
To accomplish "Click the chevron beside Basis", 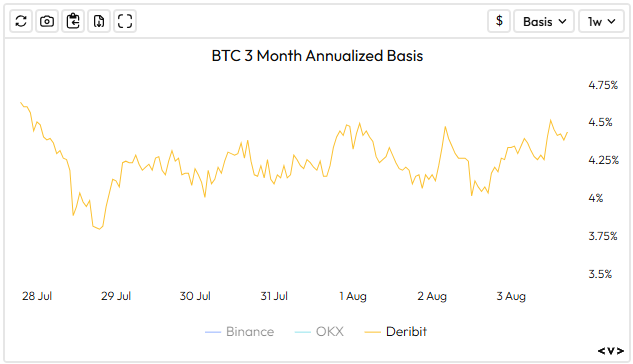I will coord(562,21).
